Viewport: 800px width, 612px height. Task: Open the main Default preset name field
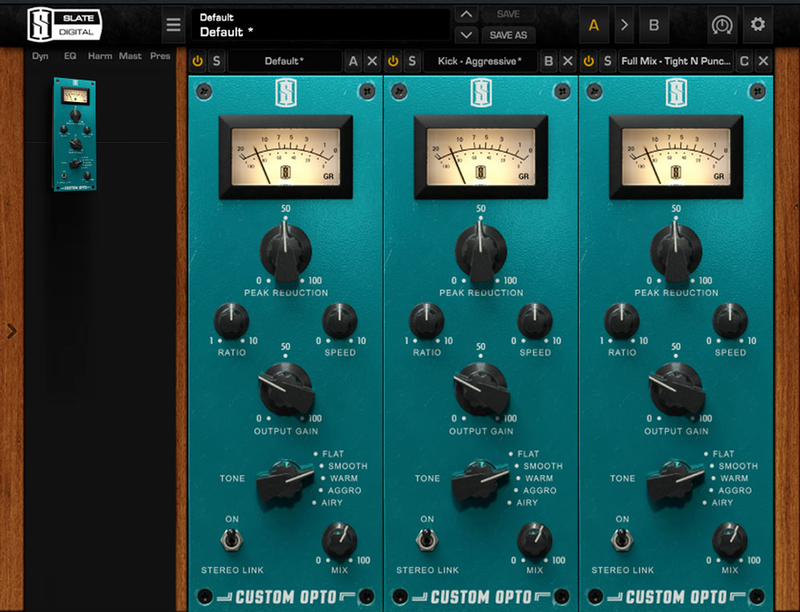coord(320,24)
